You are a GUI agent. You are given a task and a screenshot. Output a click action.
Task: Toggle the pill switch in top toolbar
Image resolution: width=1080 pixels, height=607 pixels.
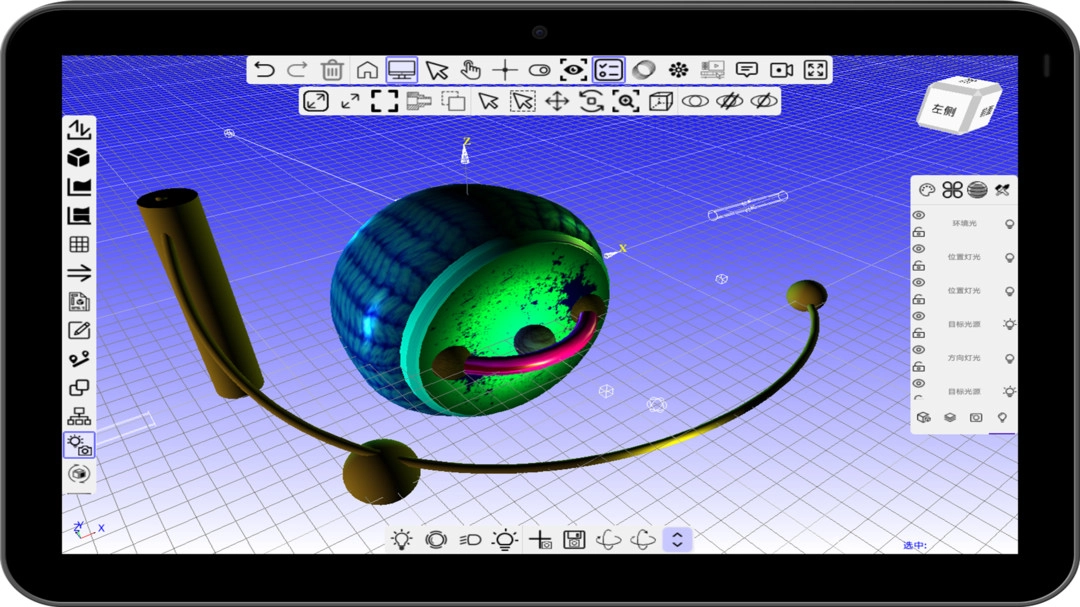539,70
